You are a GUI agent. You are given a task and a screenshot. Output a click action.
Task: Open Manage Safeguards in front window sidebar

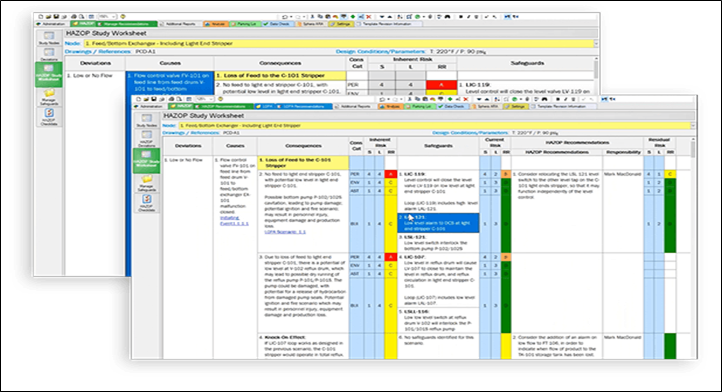(146, 183)
